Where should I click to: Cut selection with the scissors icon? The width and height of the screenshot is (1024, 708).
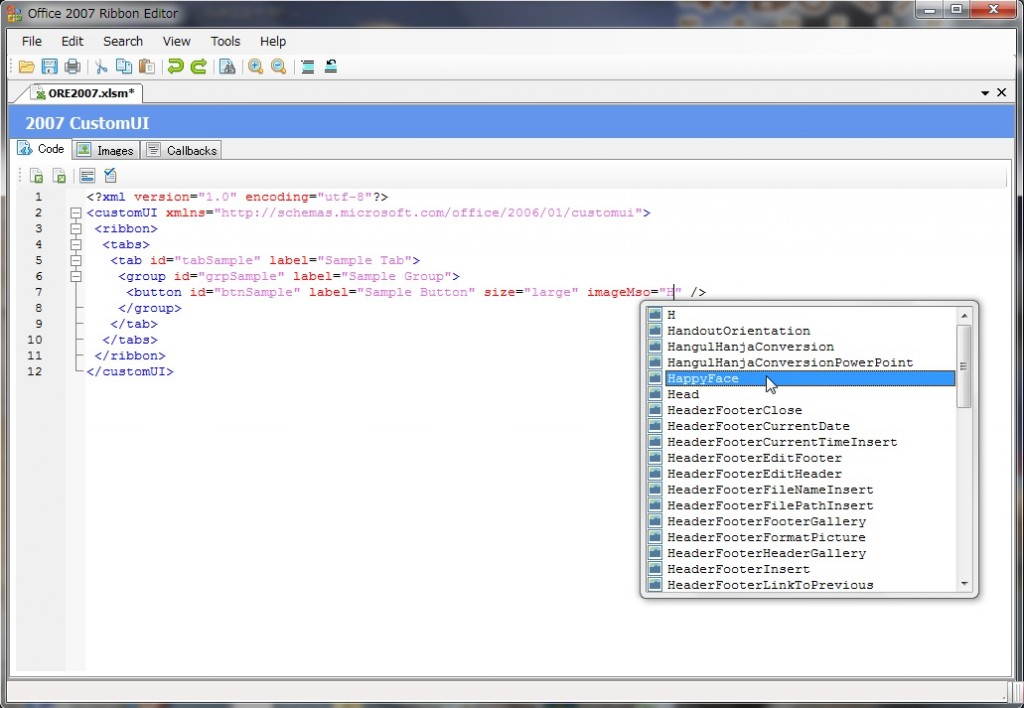pos(101,67)
